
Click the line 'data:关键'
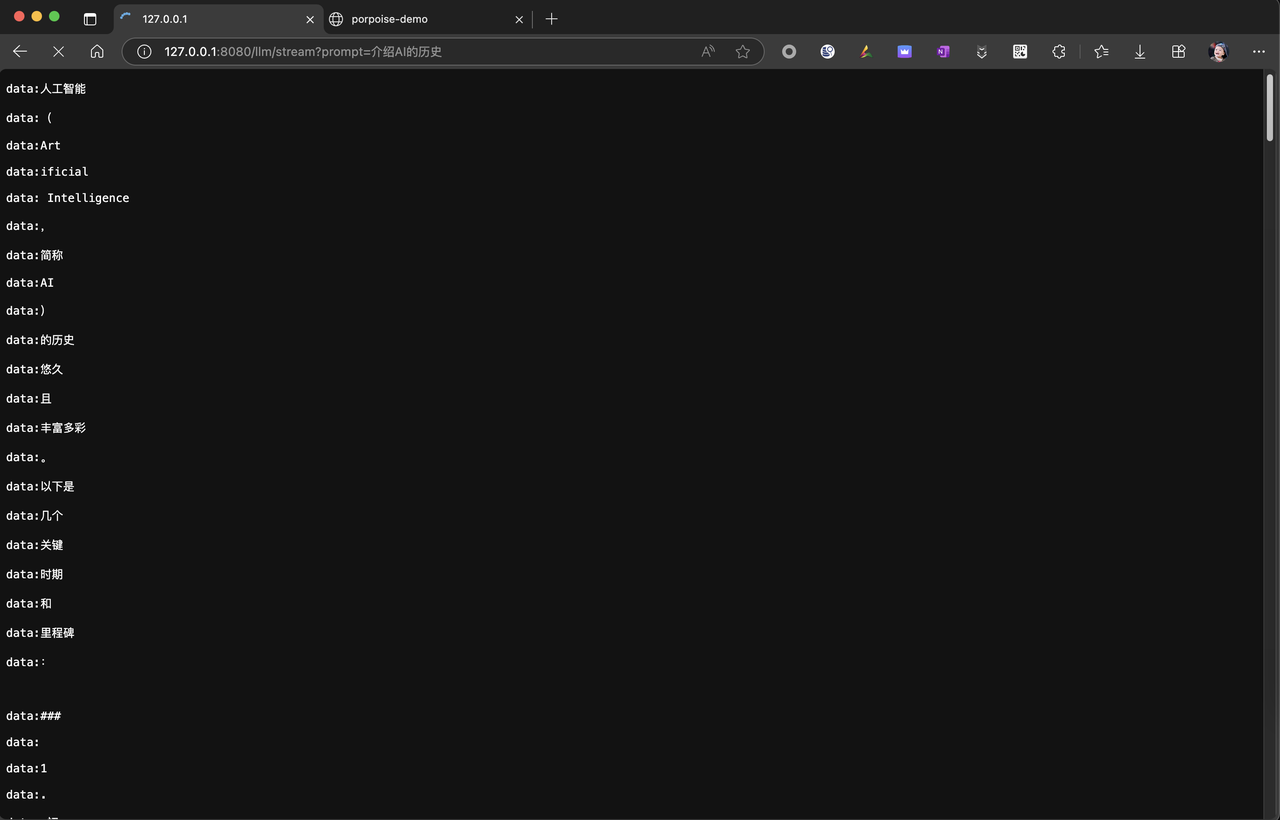35,545
